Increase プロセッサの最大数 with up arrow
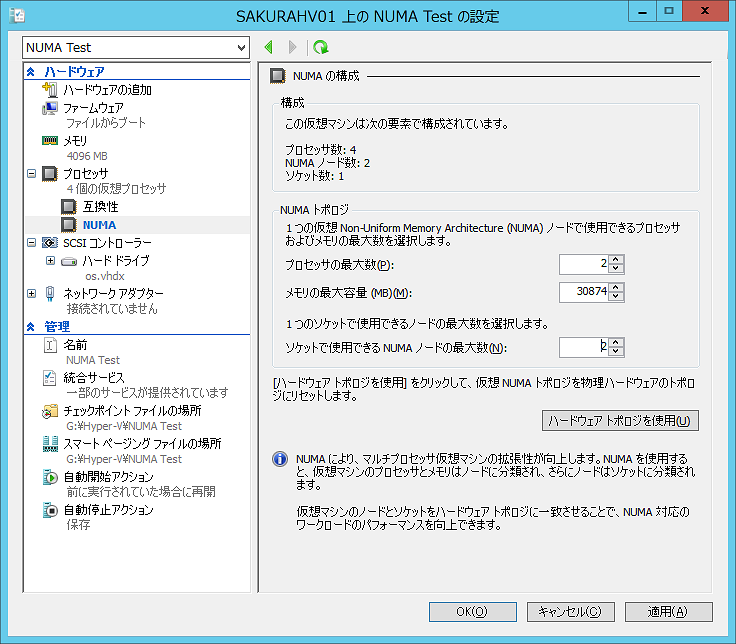 pos(616,260)
